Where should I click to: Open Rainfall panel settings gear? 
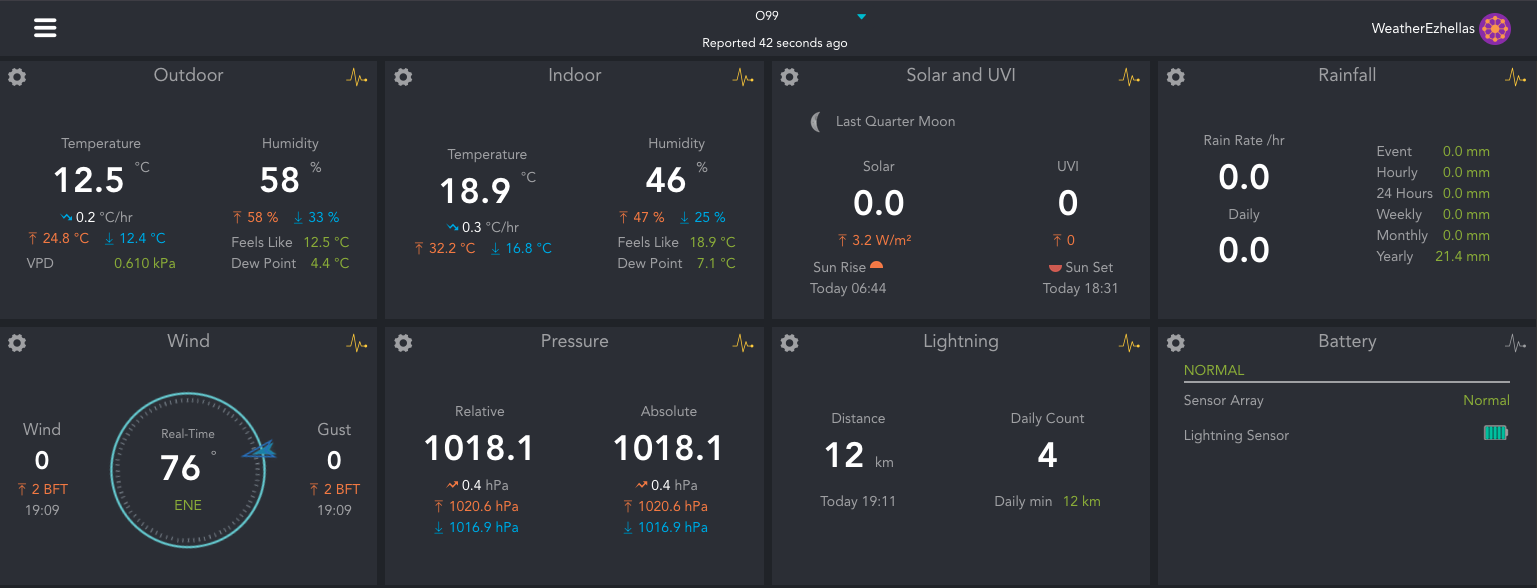tap(1176, 77)
